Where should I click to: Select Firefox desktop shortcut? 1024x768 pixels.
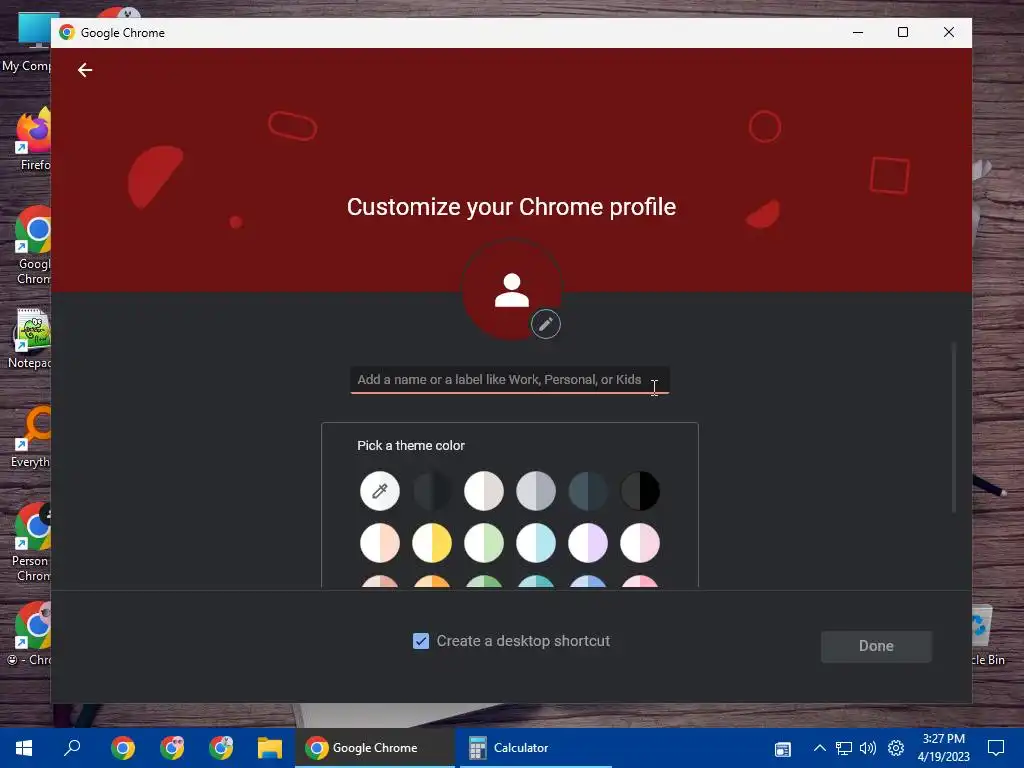pos(33,139)
